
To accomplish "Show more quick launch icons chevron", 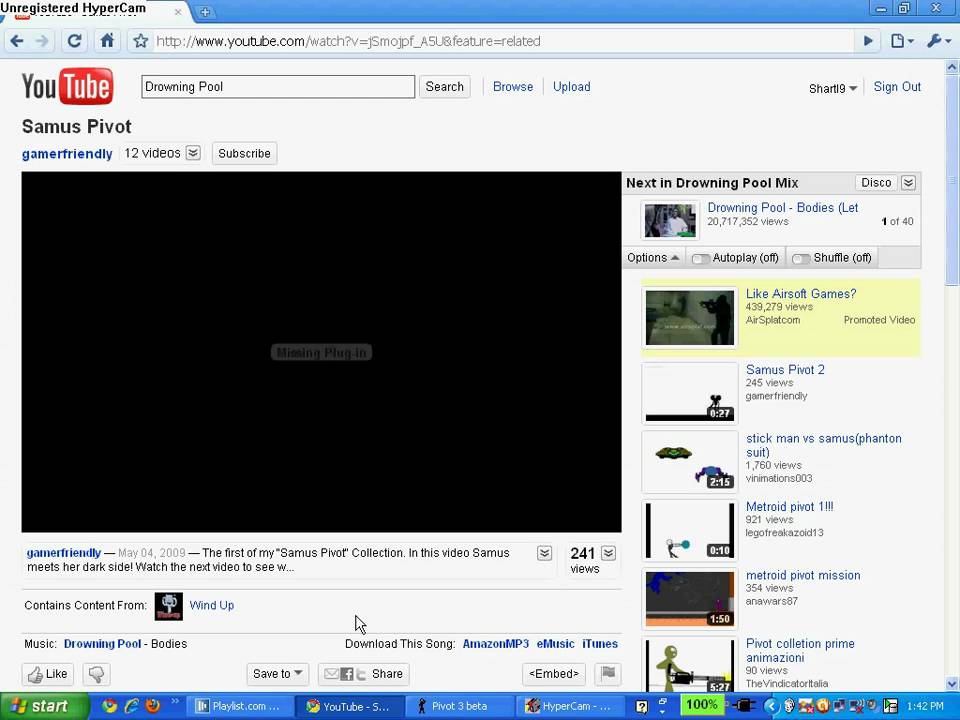I will point(174,701).
